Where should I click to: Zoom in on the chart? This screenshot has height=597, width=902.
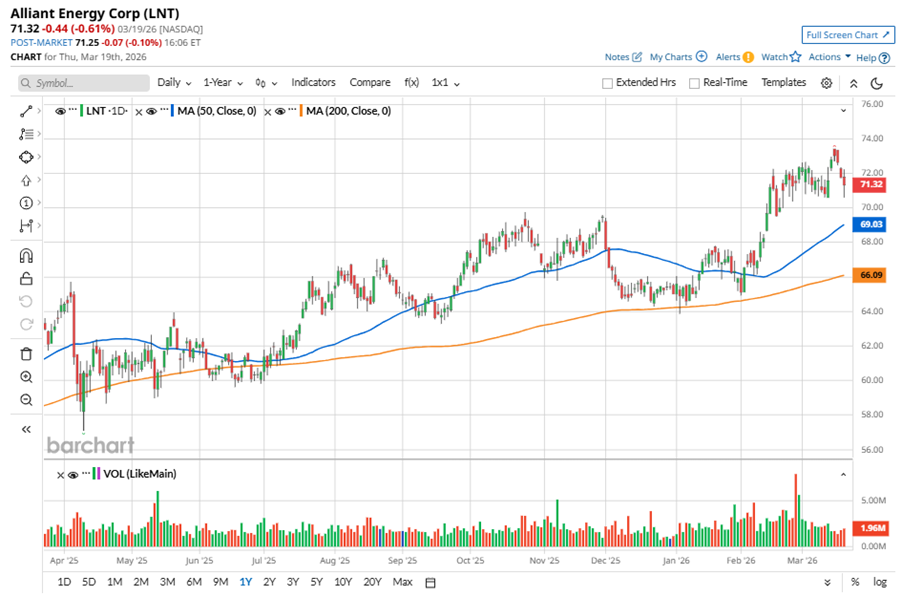26,377
